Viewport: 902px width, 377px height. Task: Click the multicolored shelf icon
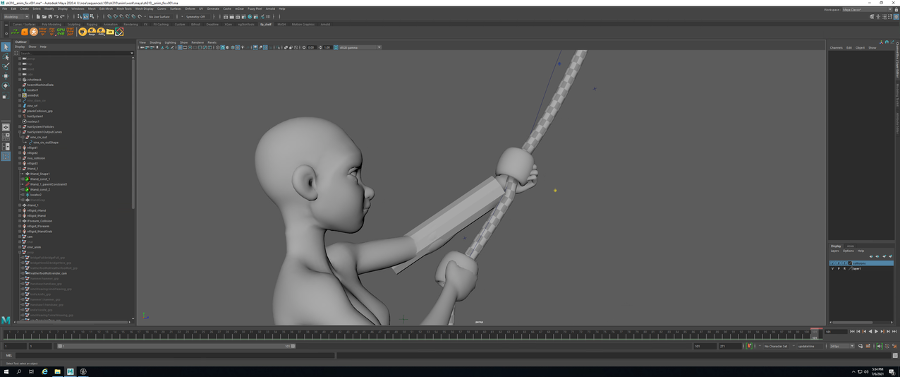(x=120, y=32)
